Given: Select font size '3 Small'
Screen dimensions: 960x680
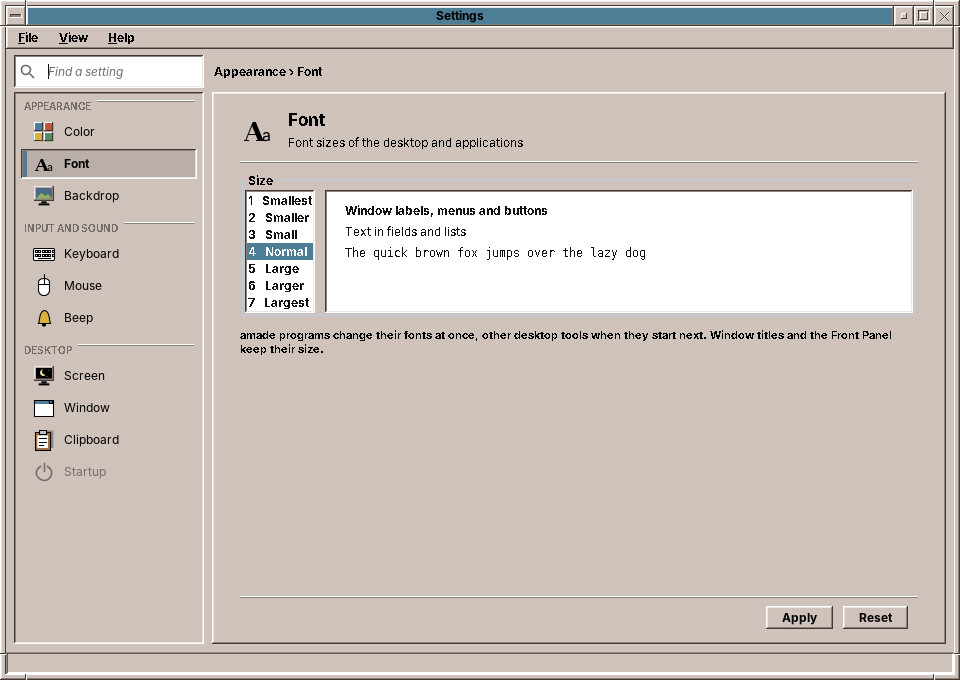Looking at the screenshot, I should pos(280,235).
